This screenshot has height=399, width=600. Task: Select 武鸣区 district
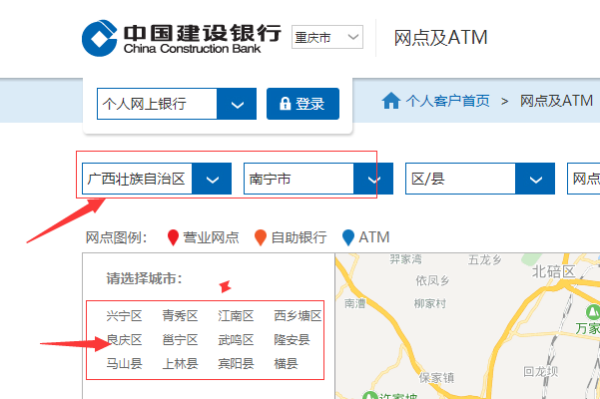pyautogui.click(x=236, y=340)
